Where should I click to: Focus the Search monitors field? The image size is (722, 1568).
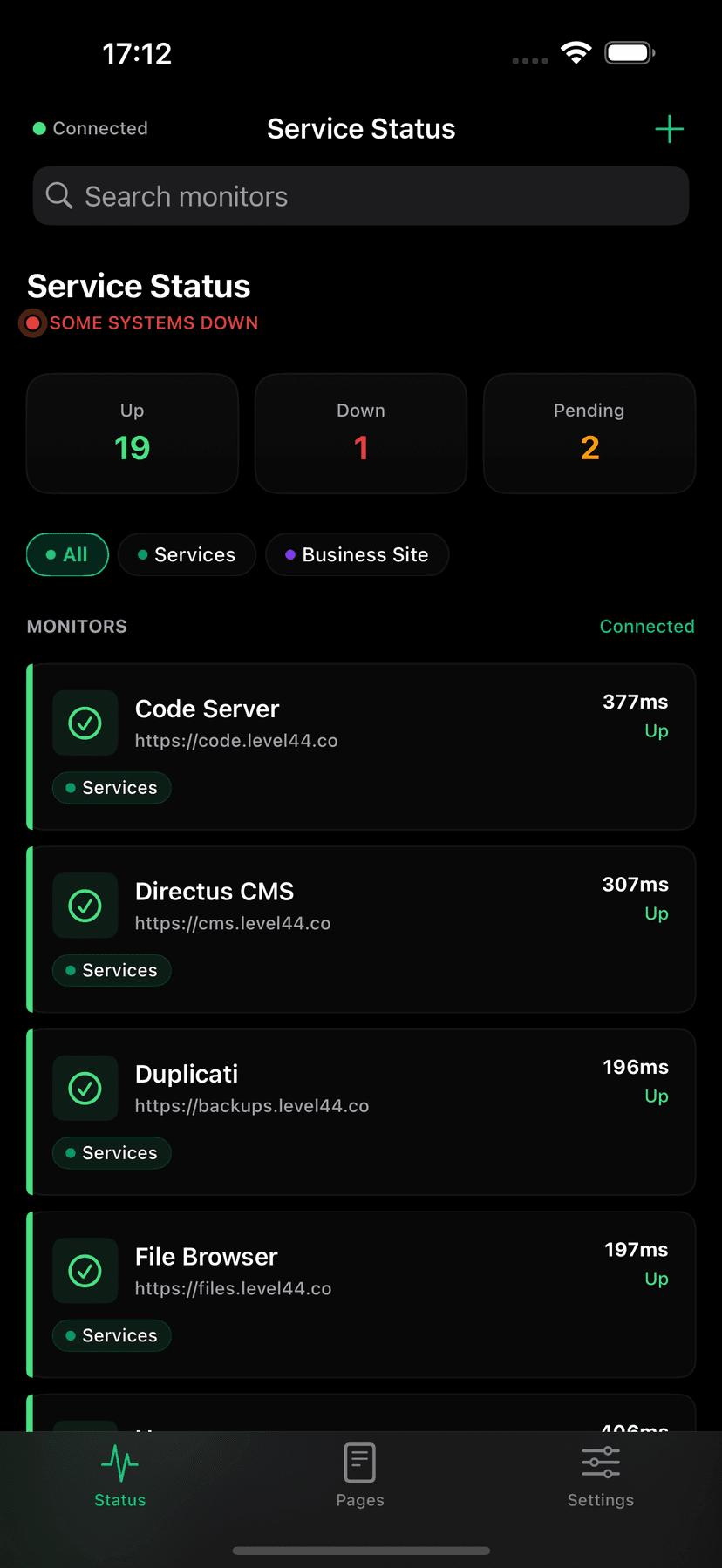click(x=361, y=196)
